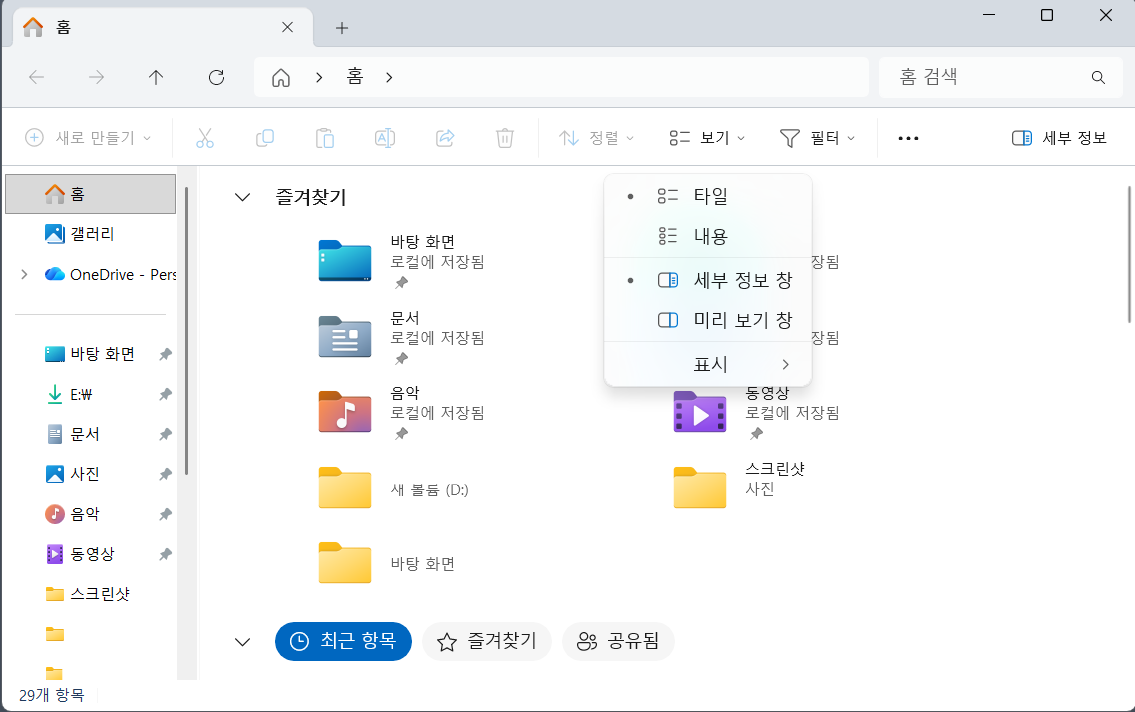The image size is (1135, 712).
Task: Go forward with the right arrow
Action: coord(96,77)
